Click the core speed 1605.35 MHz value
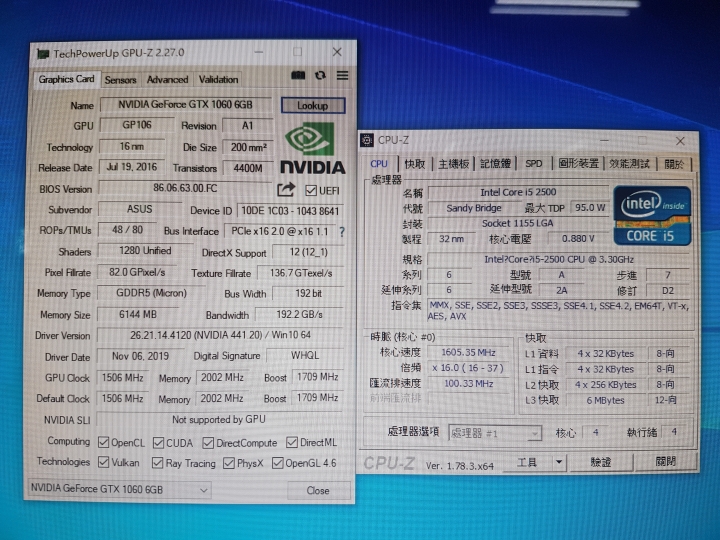Image resolution: width=720 pixels, height=540 pixels. pyautogui.click(x=468, y=353)
